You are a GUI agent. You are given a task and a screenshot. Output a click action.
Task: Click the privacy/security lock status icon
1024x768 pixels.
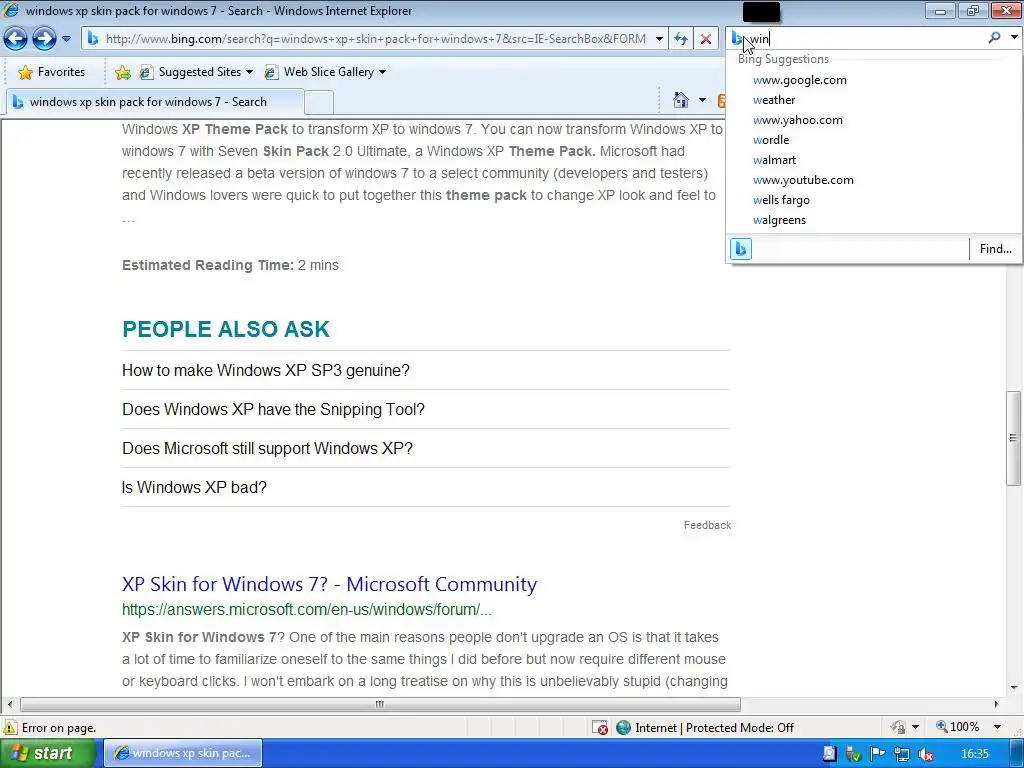click(899, 727)
